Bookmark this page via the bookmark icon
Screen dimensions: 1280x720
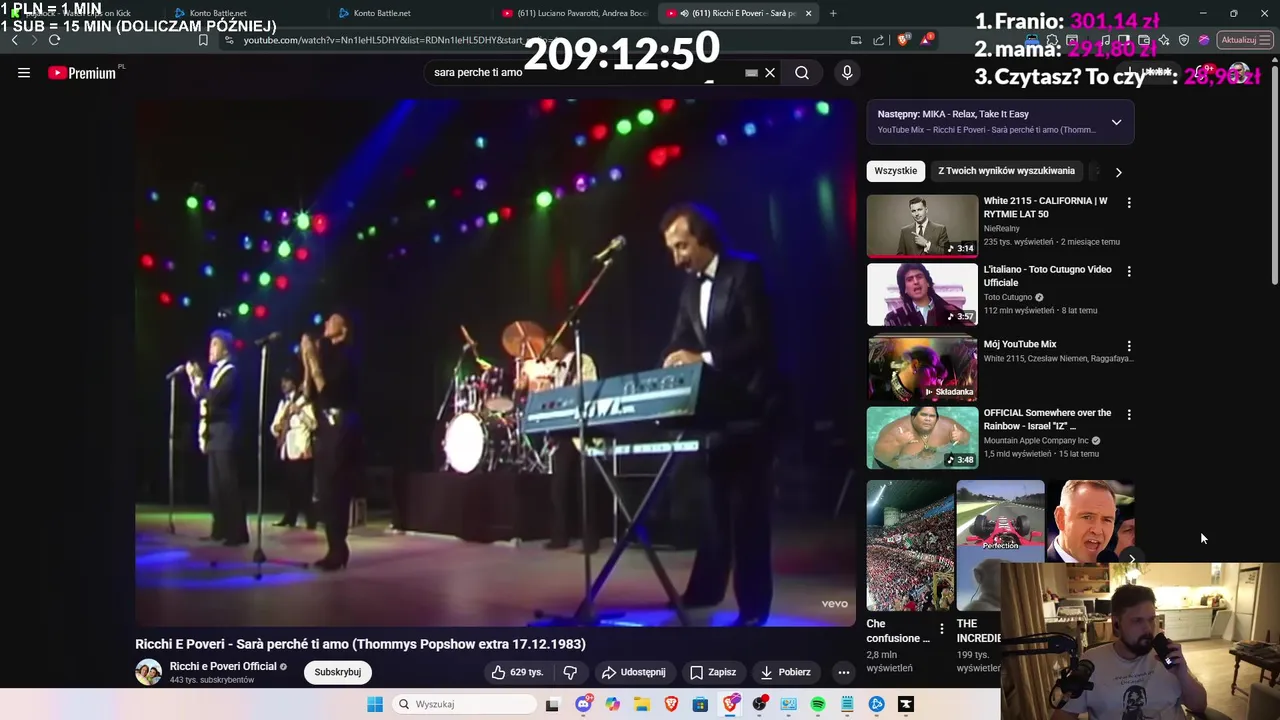pyautogui.click(x=203, y=40)
